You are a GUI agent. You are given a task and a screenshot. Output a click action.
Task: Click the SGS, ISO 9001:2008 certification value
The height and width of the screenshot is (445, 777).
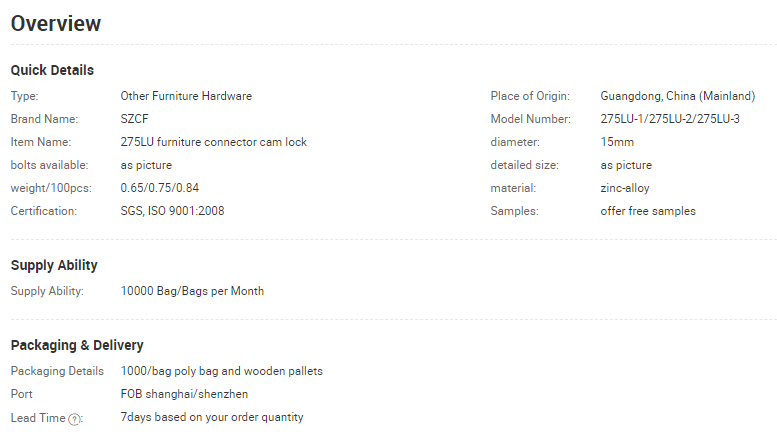[x=172, y=211]
